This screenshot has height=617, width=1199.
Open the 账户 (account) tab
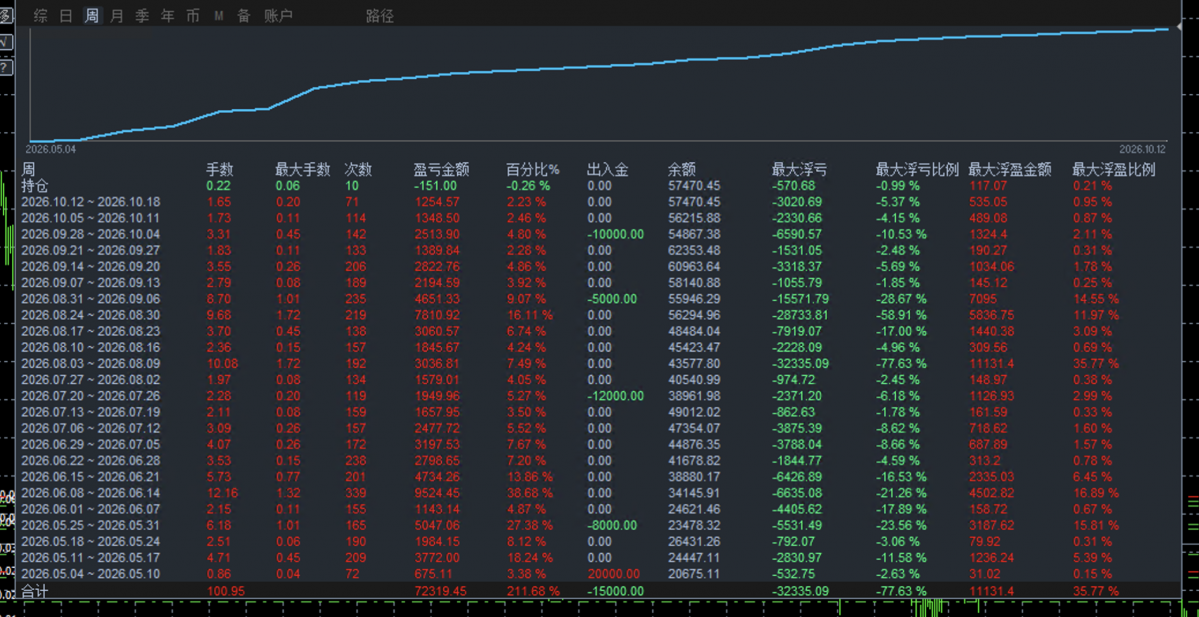coord(278,15)
